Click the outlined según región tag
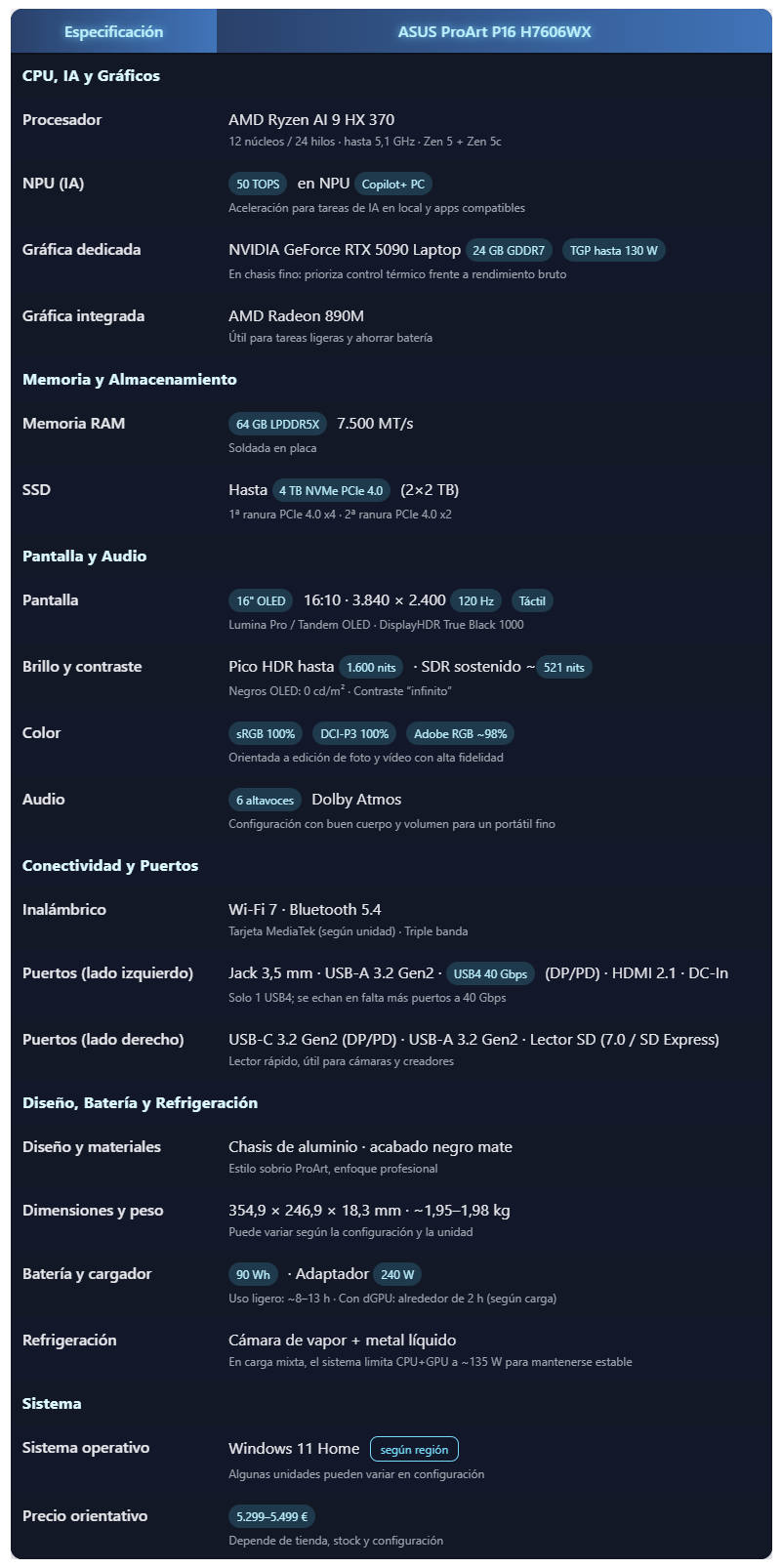782x1568 pixels. 414,1449
